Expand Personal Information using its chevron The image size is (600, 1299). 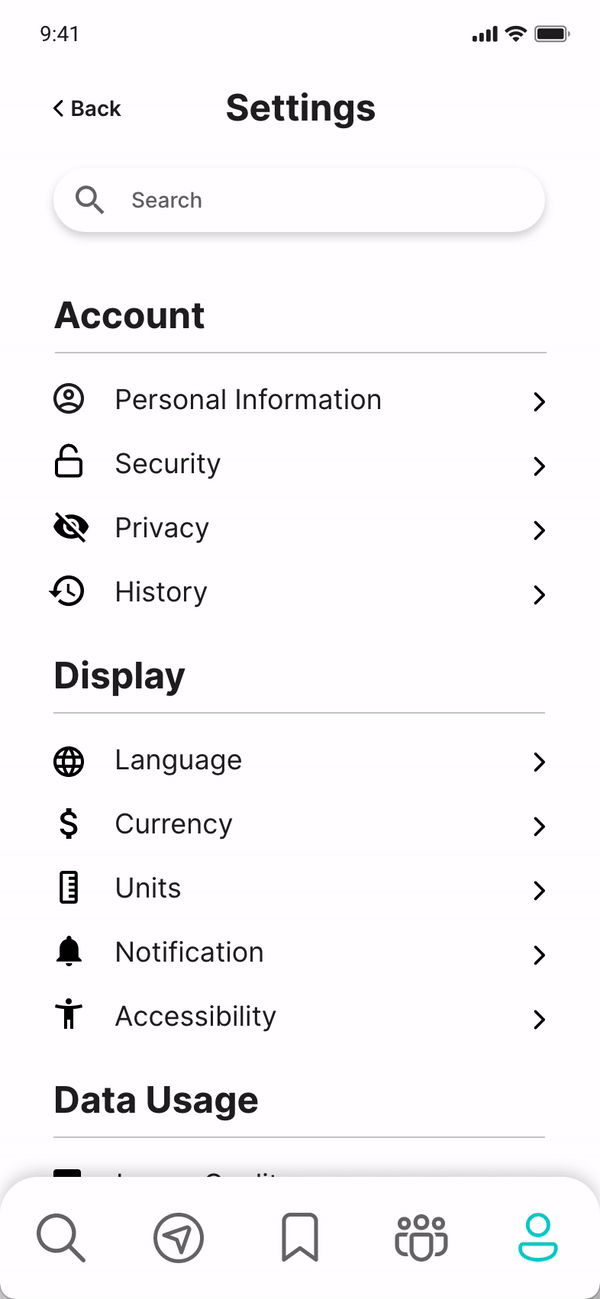coord(539,402)
